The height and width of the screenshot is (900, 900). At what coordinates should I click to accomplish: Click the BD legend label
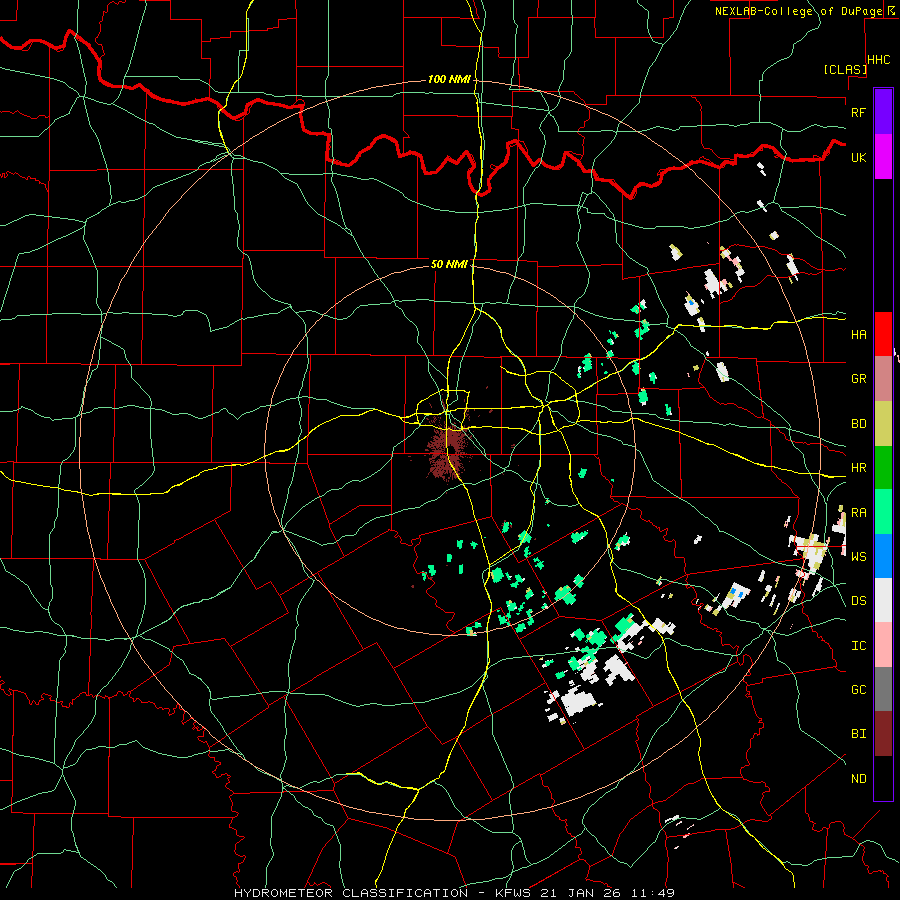(x=858, y=424)
